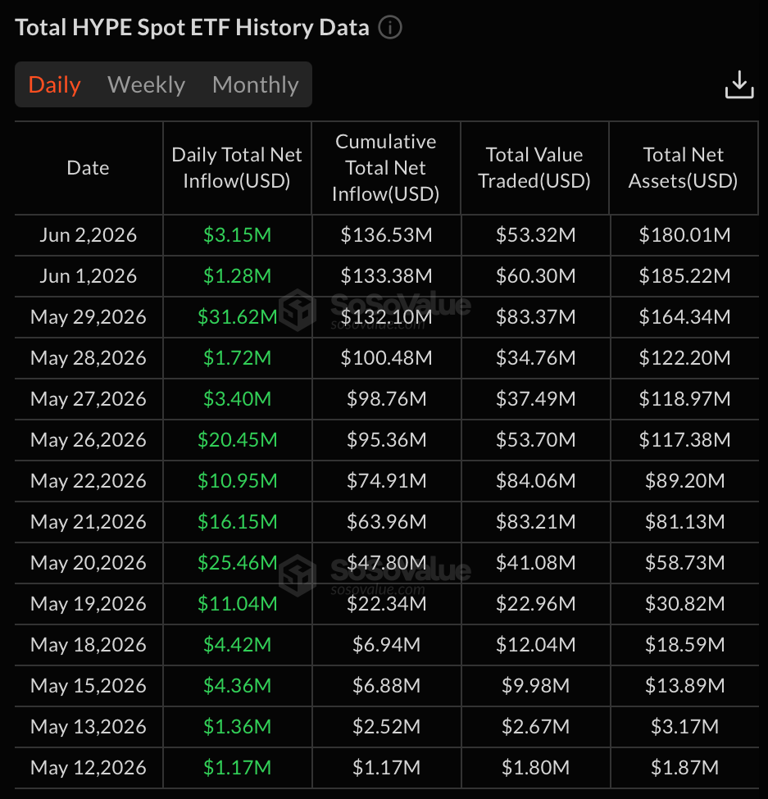Click the $185.22M total net assets value
This screenshot has height=799, width=768.
click(x=684, y=276)
